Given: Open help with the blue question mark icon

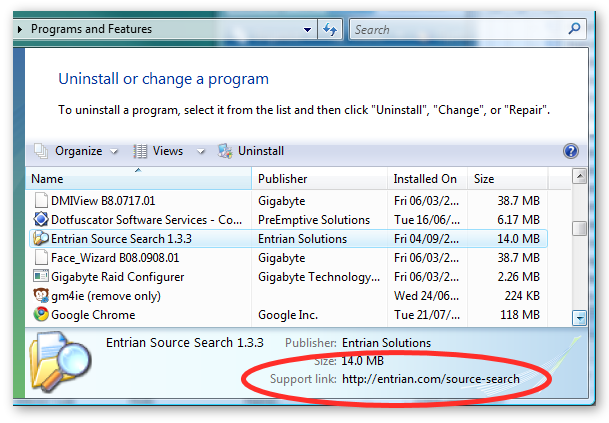Looking at the screenshot, I should click(571, 151).
